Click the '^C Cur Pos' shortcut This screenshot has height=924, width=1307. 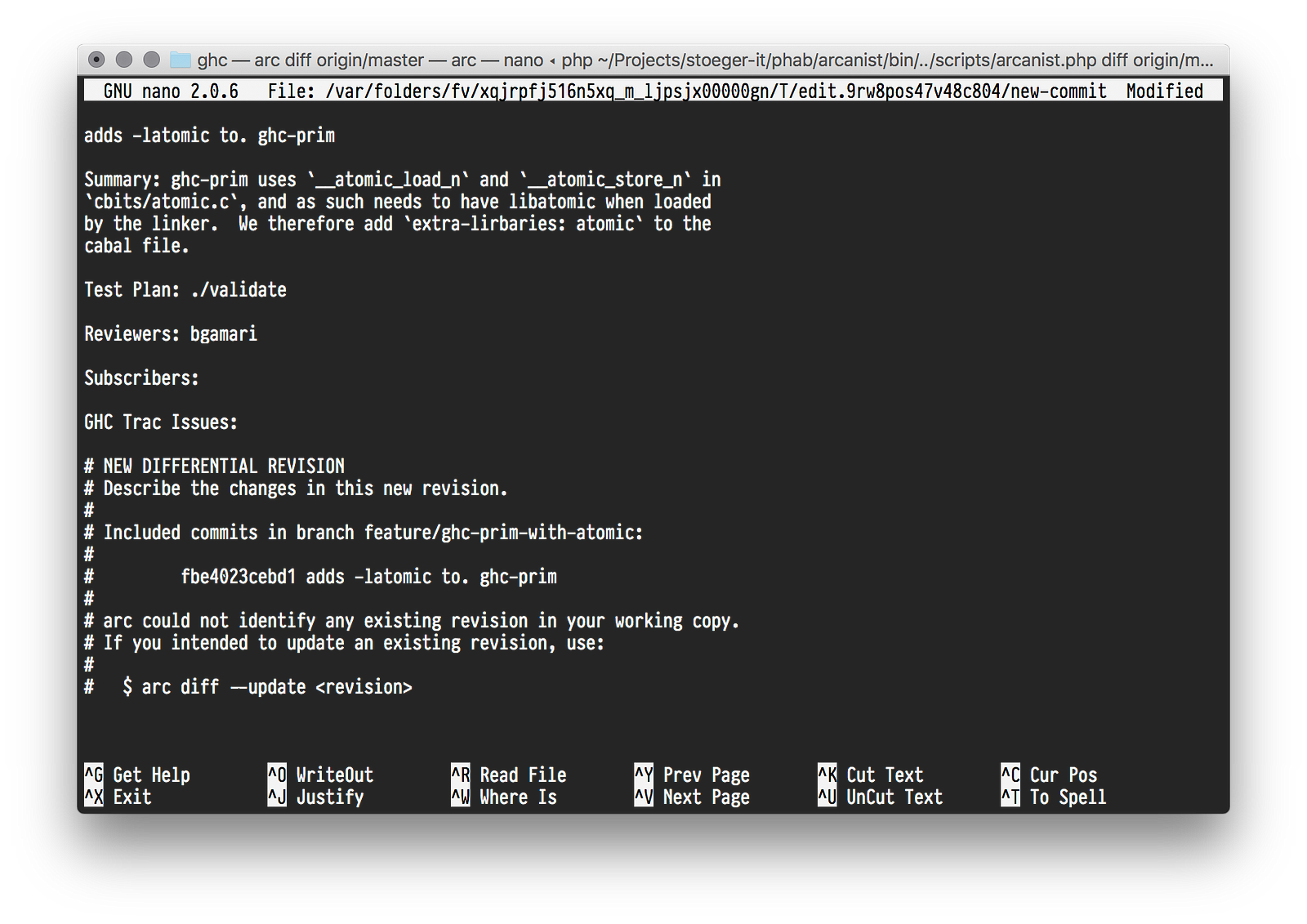tap(1049, 775)
